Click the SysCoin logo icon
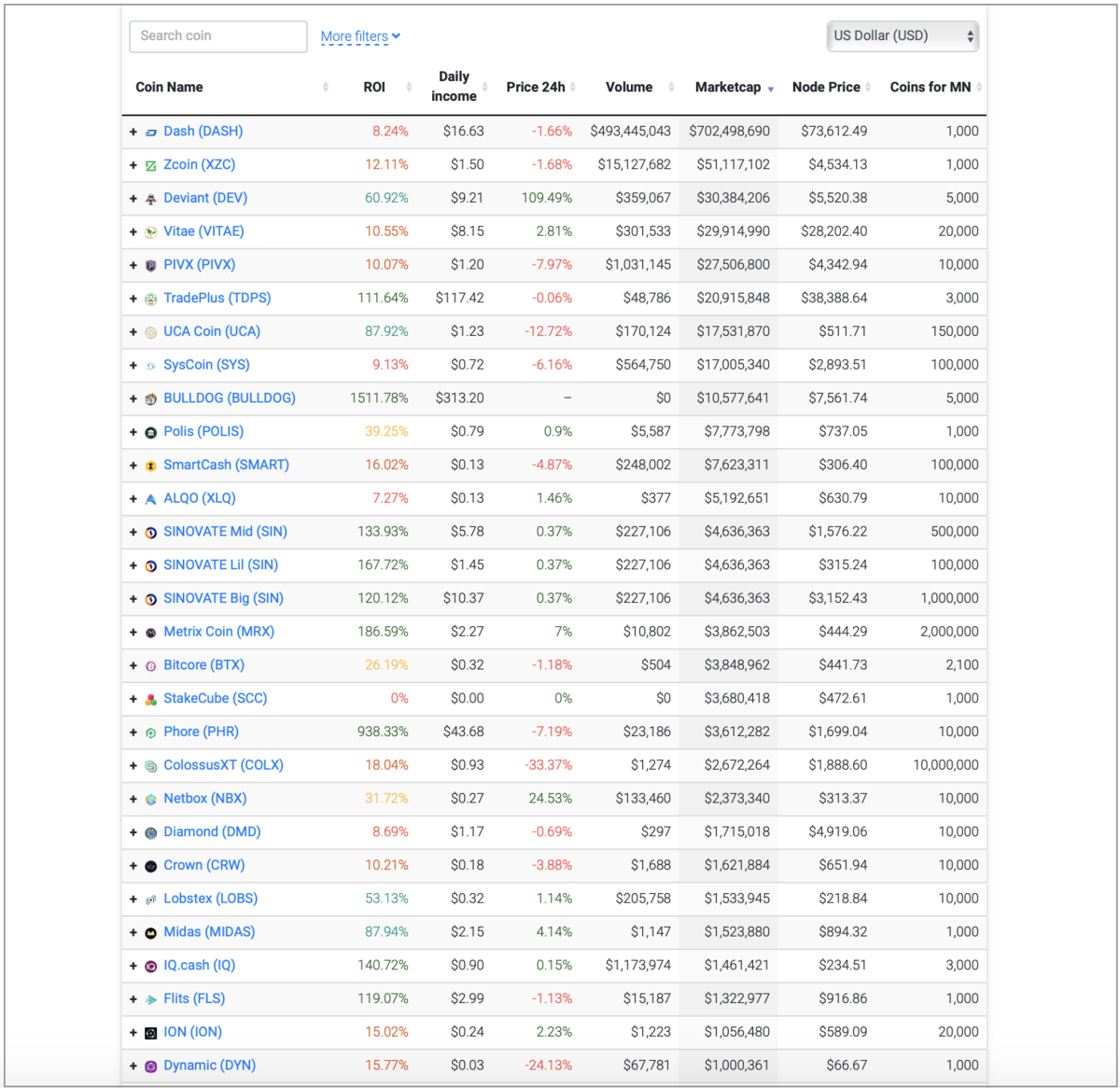The height and width of the screenshot is (1088, 1120). tap(150, 366)
